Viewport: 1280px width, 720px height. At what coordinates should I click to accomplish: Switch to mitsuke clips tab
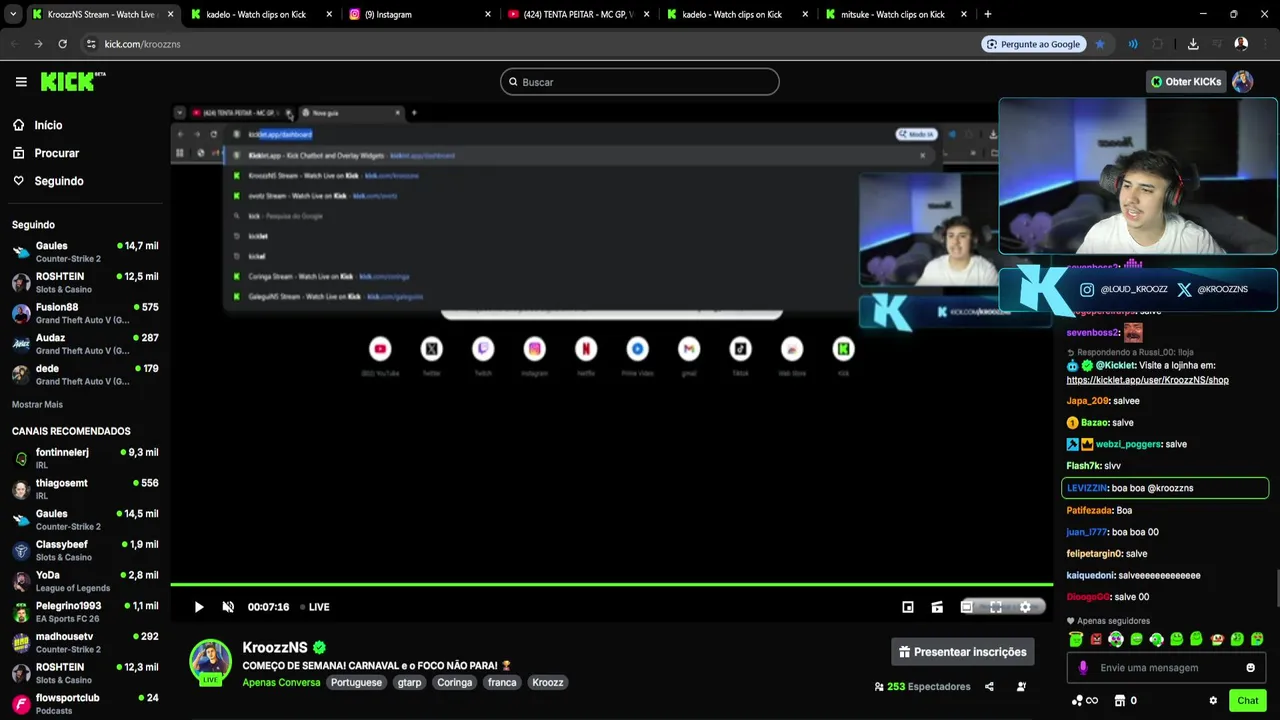(896, 14)
